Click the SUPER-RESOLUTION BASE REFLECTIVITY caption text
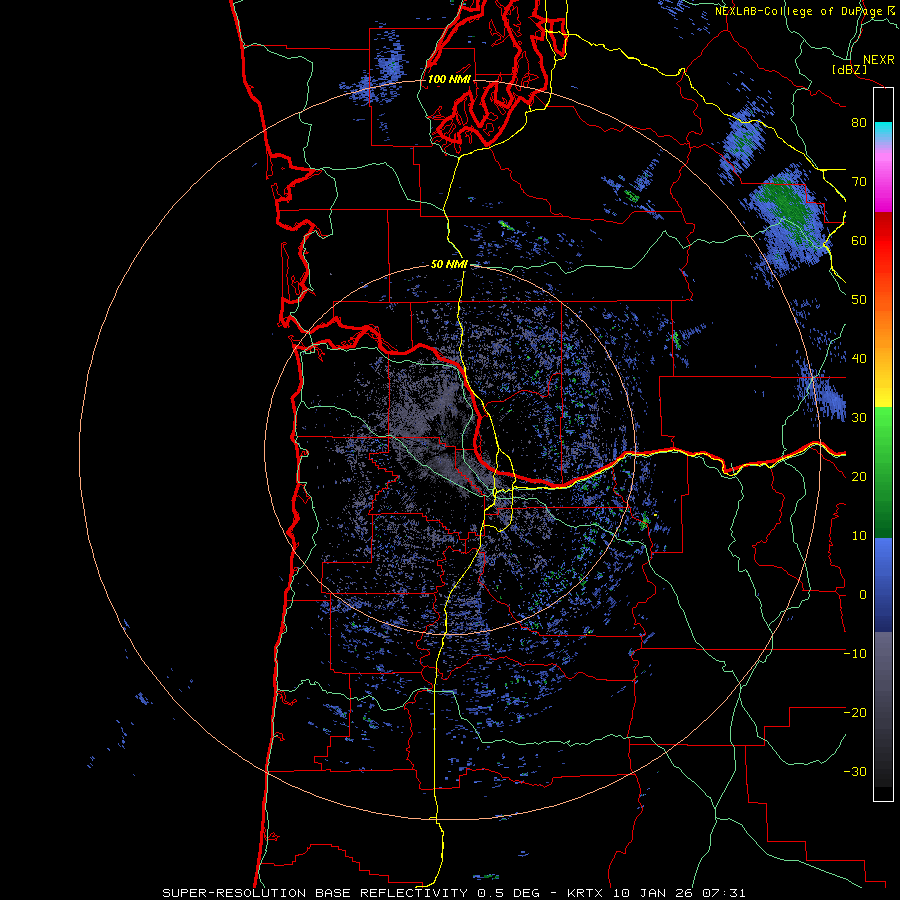 tap(315, 893)
